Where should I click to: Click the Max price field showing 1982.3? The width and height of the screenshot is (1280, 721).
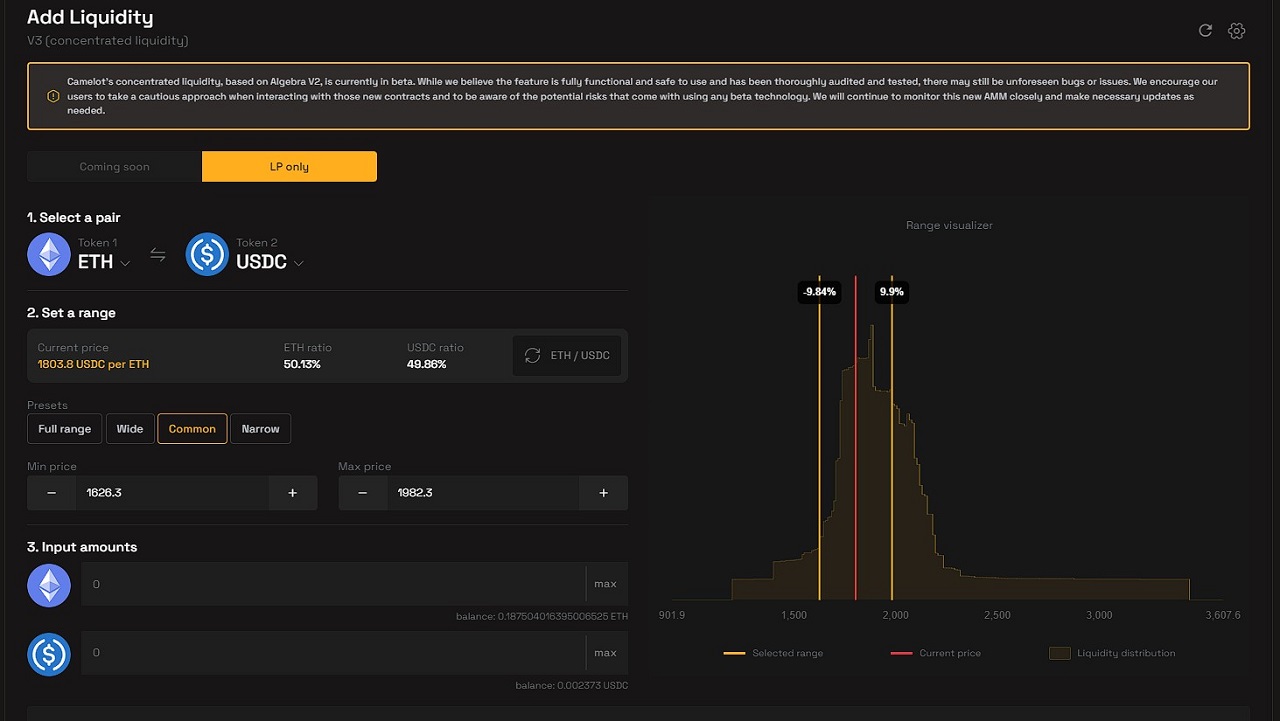pos(483,493)
